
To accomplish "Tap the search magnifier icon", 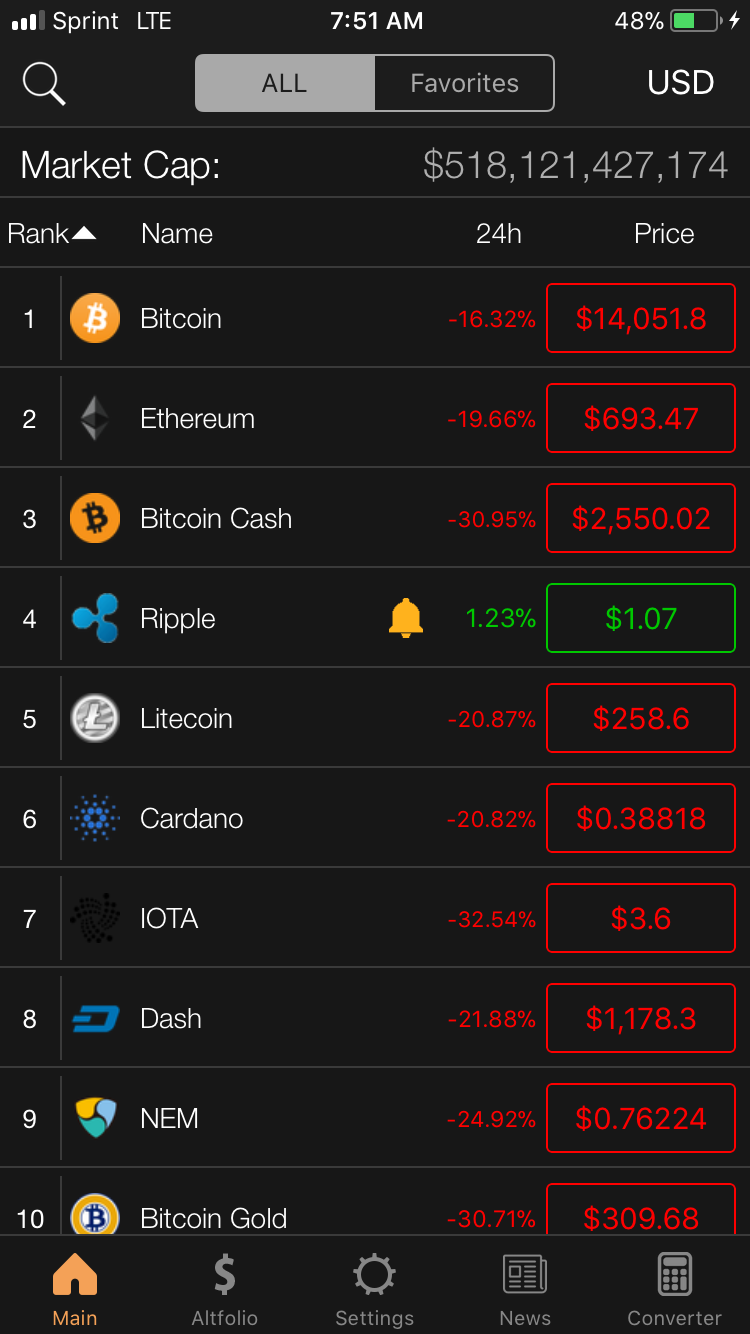I will [x=44, y=83].
